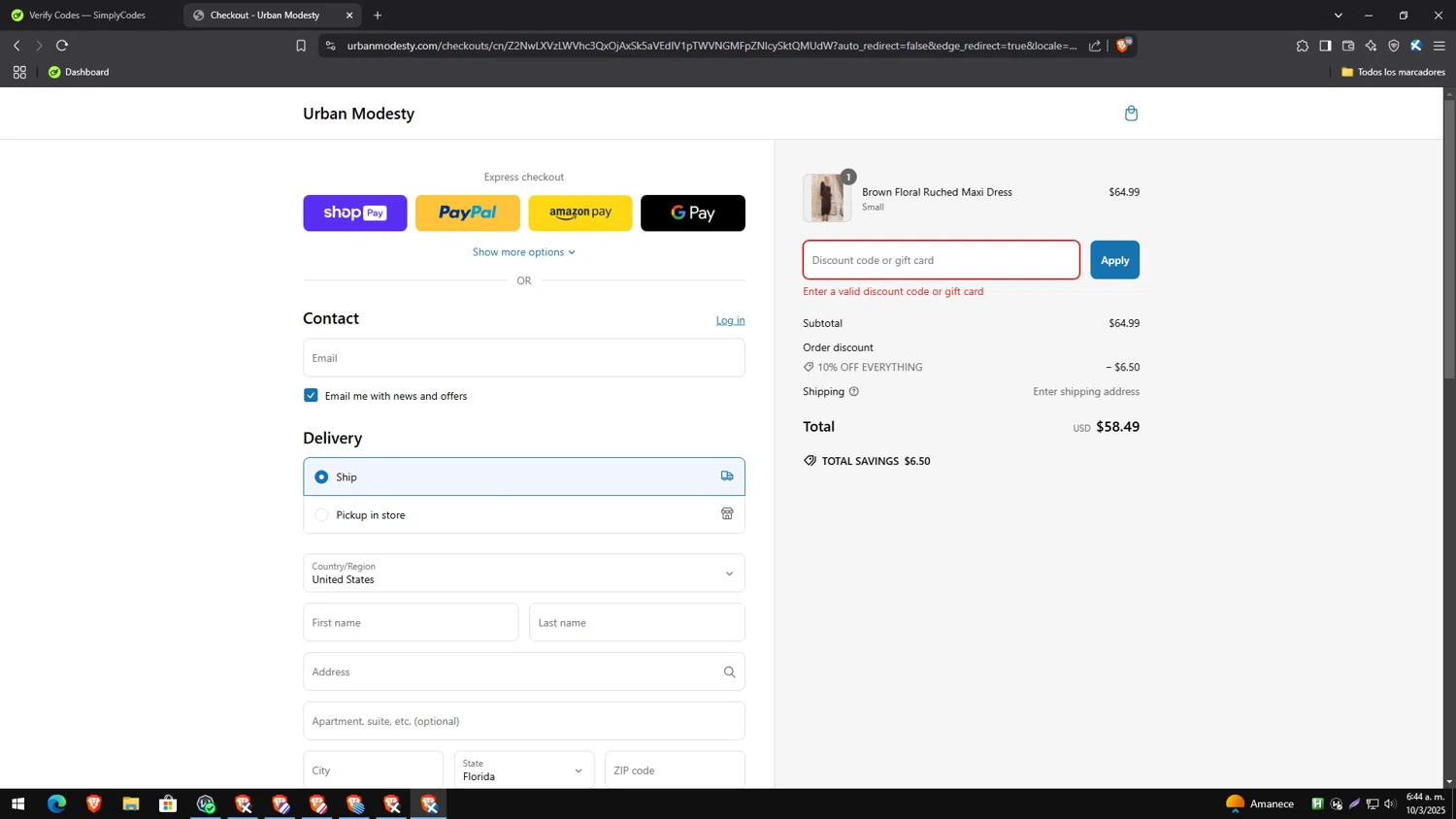Click the volume speaker tray icon

1390,803
